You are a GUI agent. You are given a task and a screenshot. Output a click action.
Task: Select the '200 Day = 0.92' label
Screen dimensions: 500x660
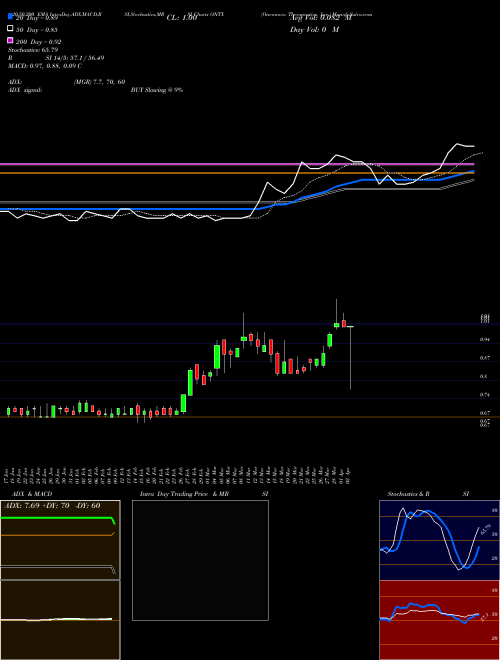(39, 42)
